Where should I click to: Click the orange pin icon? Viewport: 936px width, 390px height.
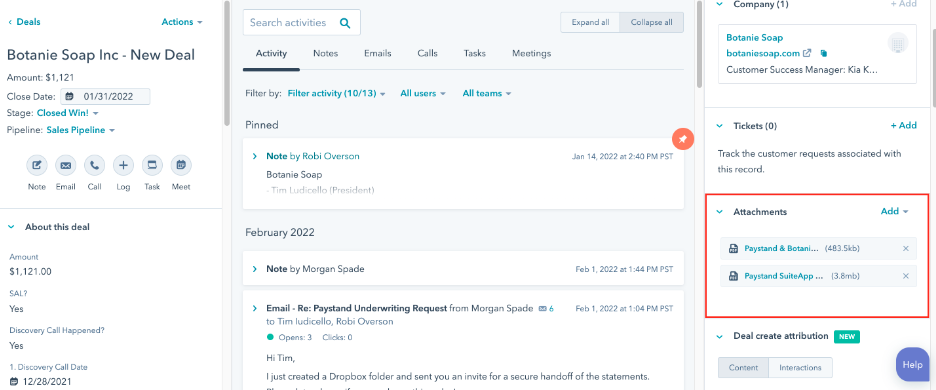[x=683, y=139]
